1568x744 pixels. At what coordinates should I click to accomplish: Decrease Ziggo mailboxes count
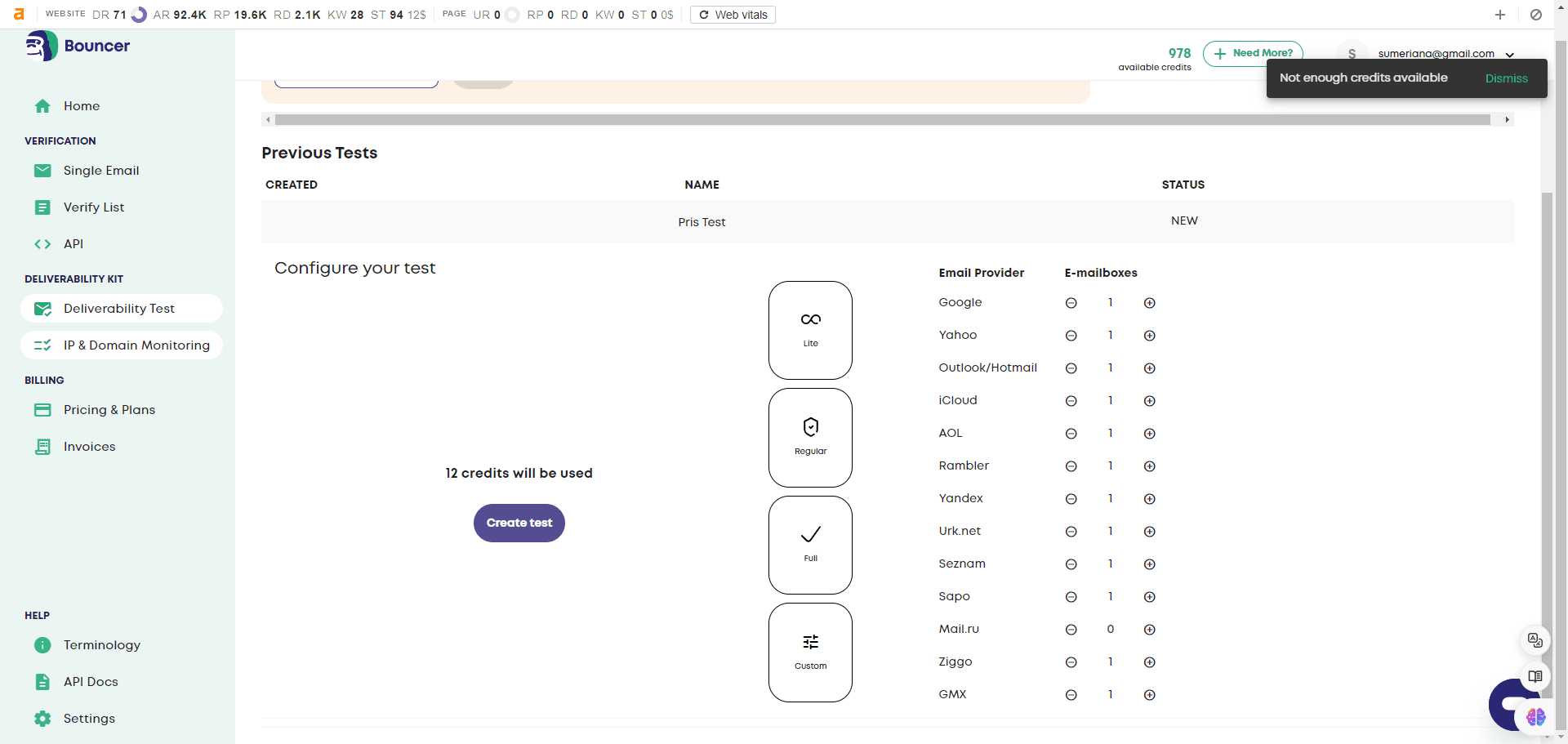click(x=1071, y=662)
